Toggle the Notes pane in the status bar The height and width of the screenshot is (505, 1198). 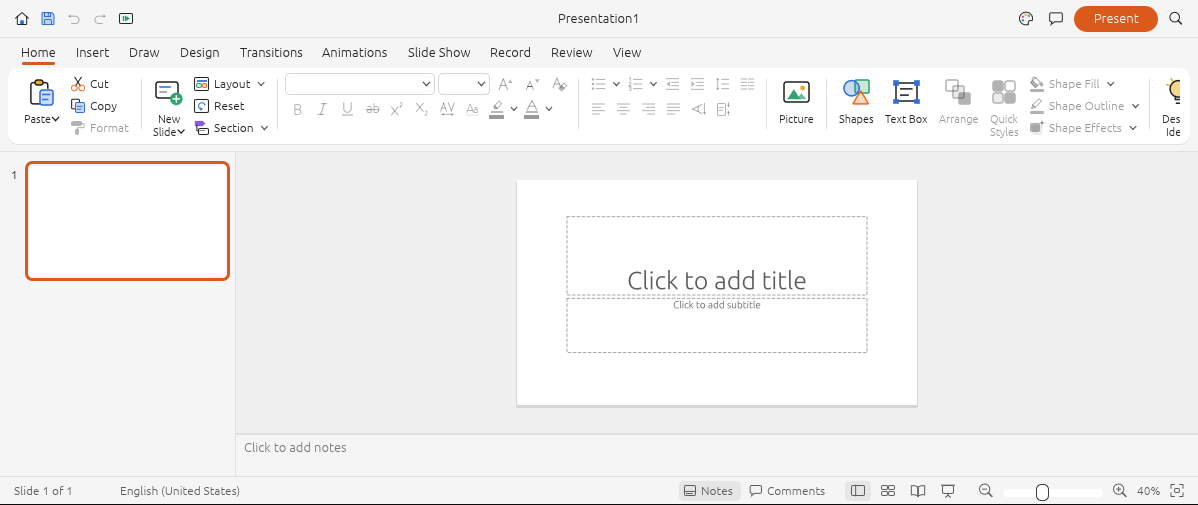pos(708,491)
